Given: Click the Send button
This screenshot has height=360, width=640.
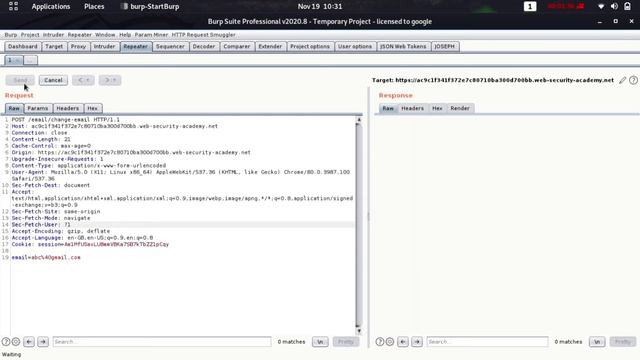Looking at the screenshot, I should pyautogui.click(x=20, y=80).
